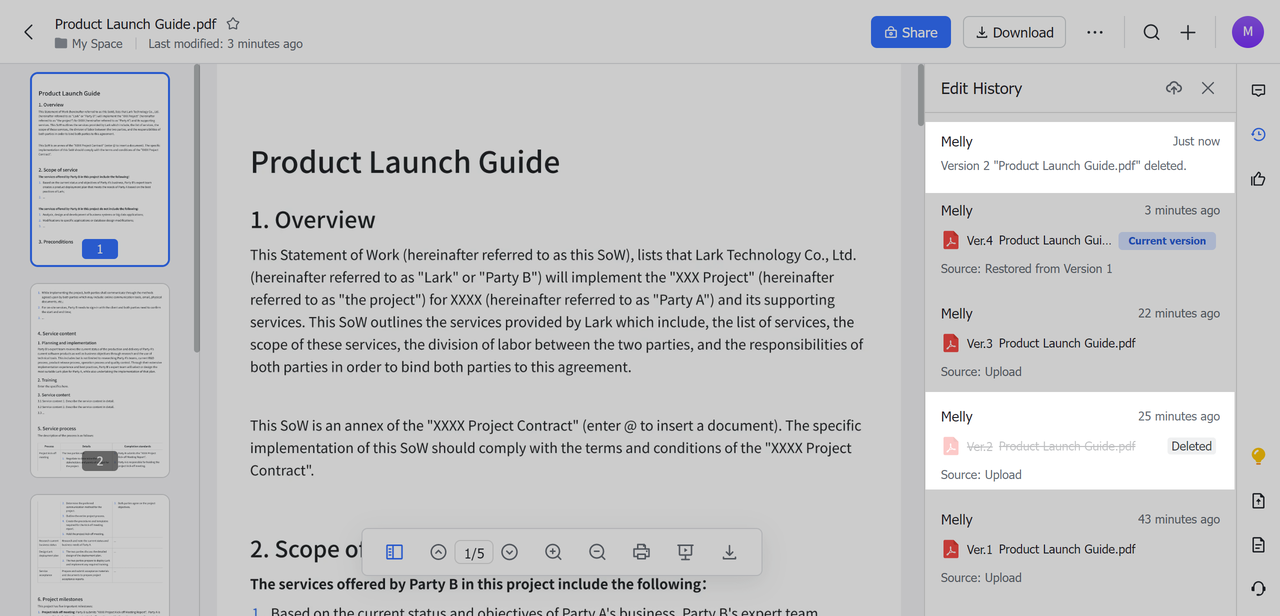Click the thumbs-up like icon
Image resolution: width=1280 pixels, height=616 pixels.
coord(1258,179)
